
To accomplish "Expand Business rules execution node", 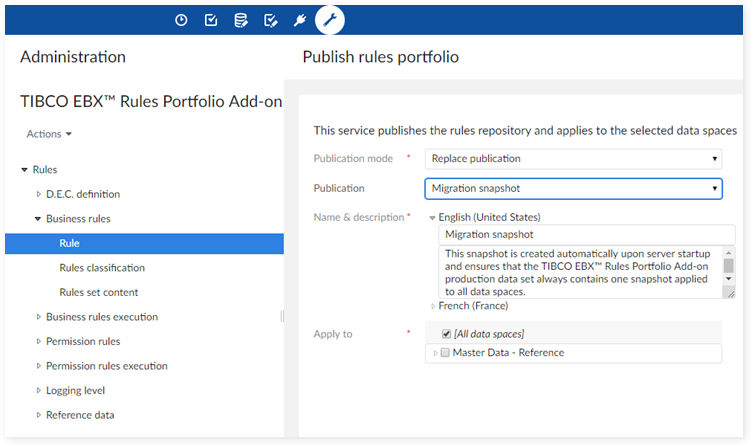I will 39,317.
